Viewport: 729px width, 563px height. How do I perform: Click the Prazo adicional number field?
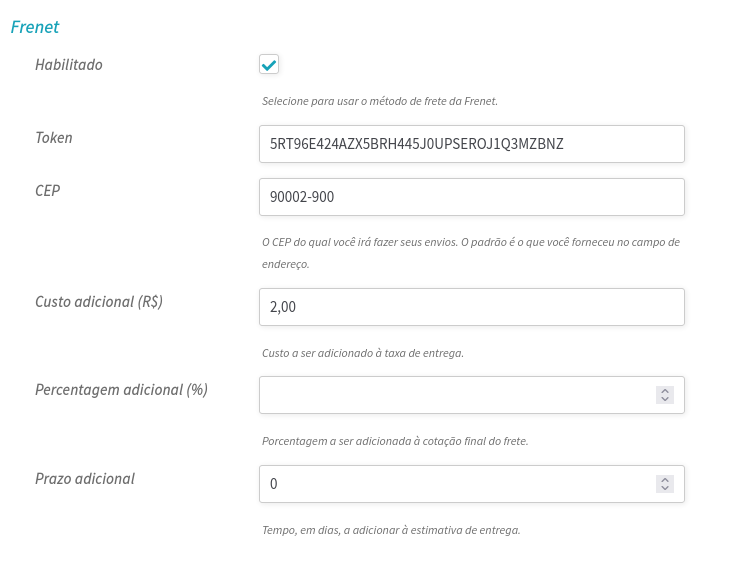(455, 483)
